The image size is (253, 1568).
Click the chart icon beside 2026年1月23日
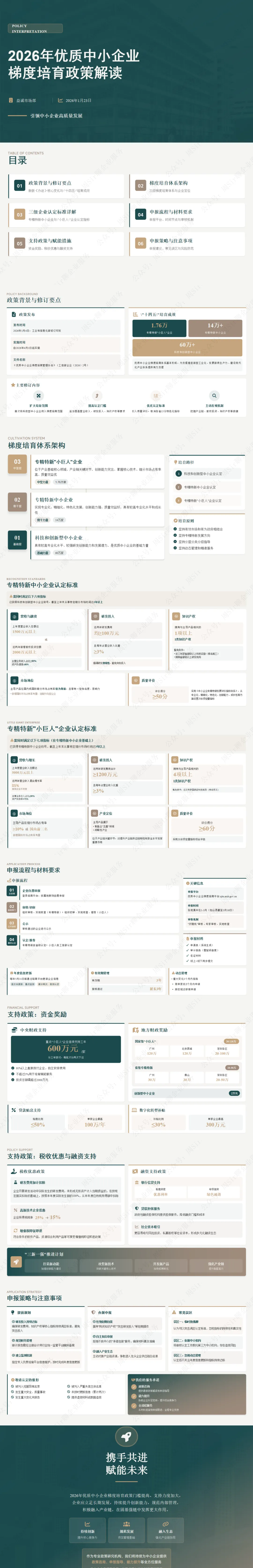tap(60, 100)
